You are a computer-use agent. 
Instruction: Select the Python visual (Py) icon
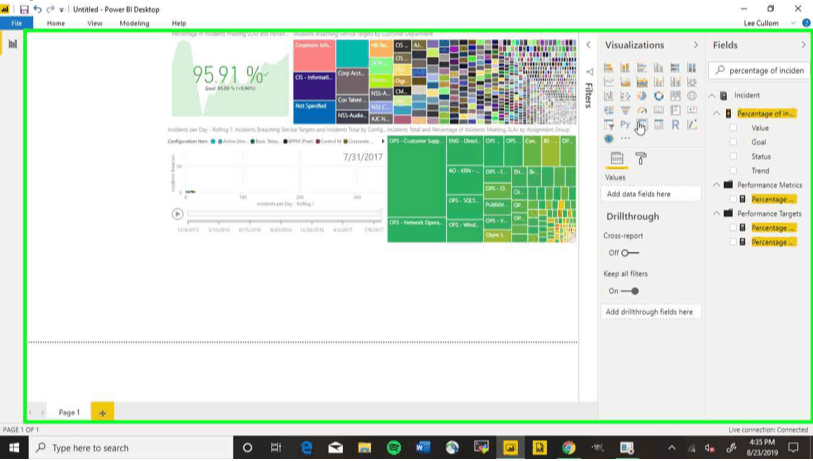point(625,124)
